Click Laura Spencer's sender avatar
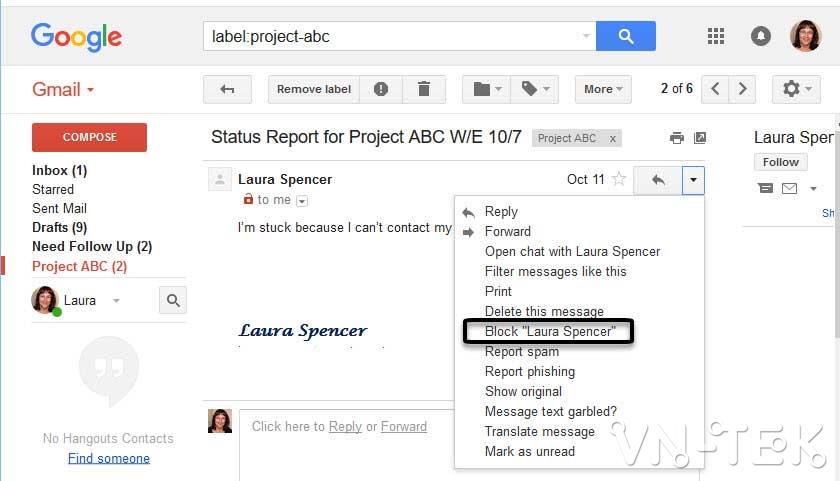This screenshot has height=481, width=840. tap(220, 179)
